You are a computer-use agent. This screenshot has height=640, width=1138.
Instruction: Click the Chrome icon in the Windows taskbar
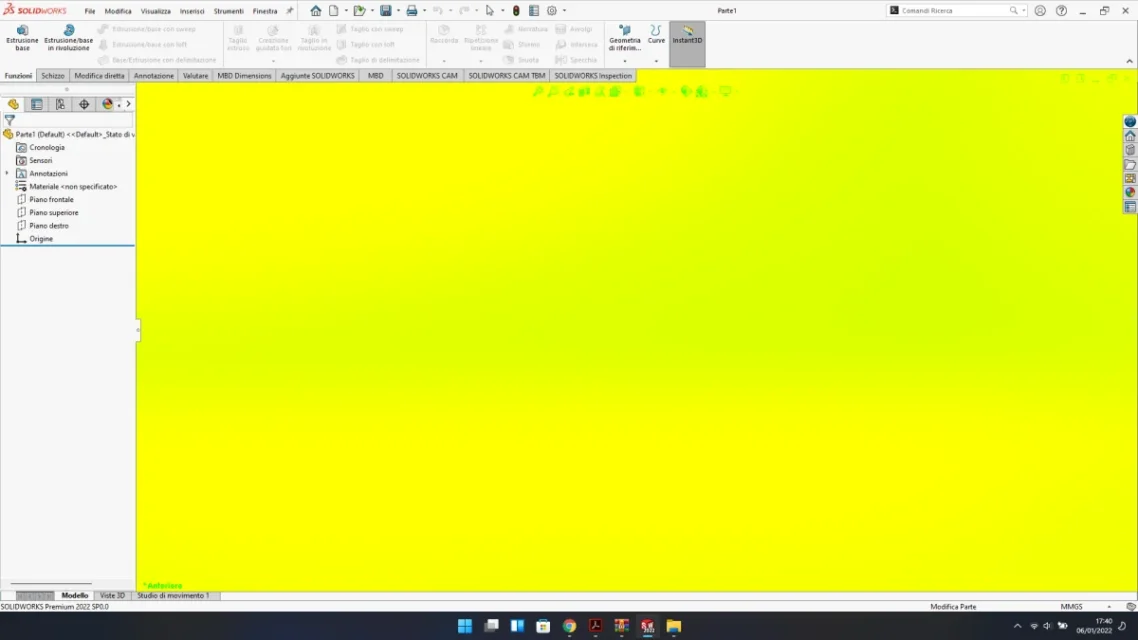(x=569, y=626)
